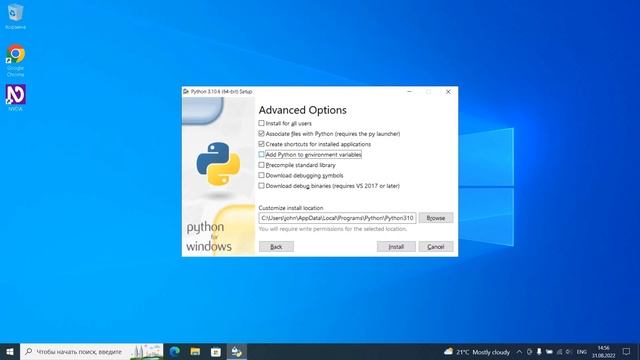Screen dimensions: 640x360
Task: Click the taskbar search box
Action: 92,351
